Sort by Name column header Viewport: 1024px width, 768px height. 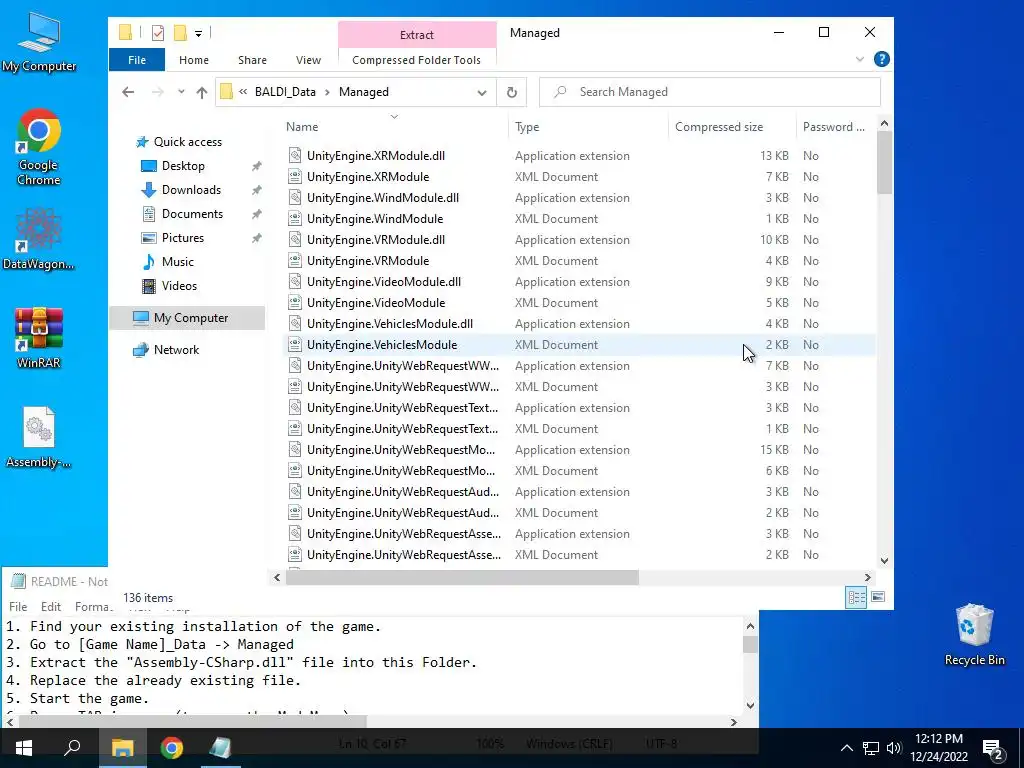[x=394, y=127]
